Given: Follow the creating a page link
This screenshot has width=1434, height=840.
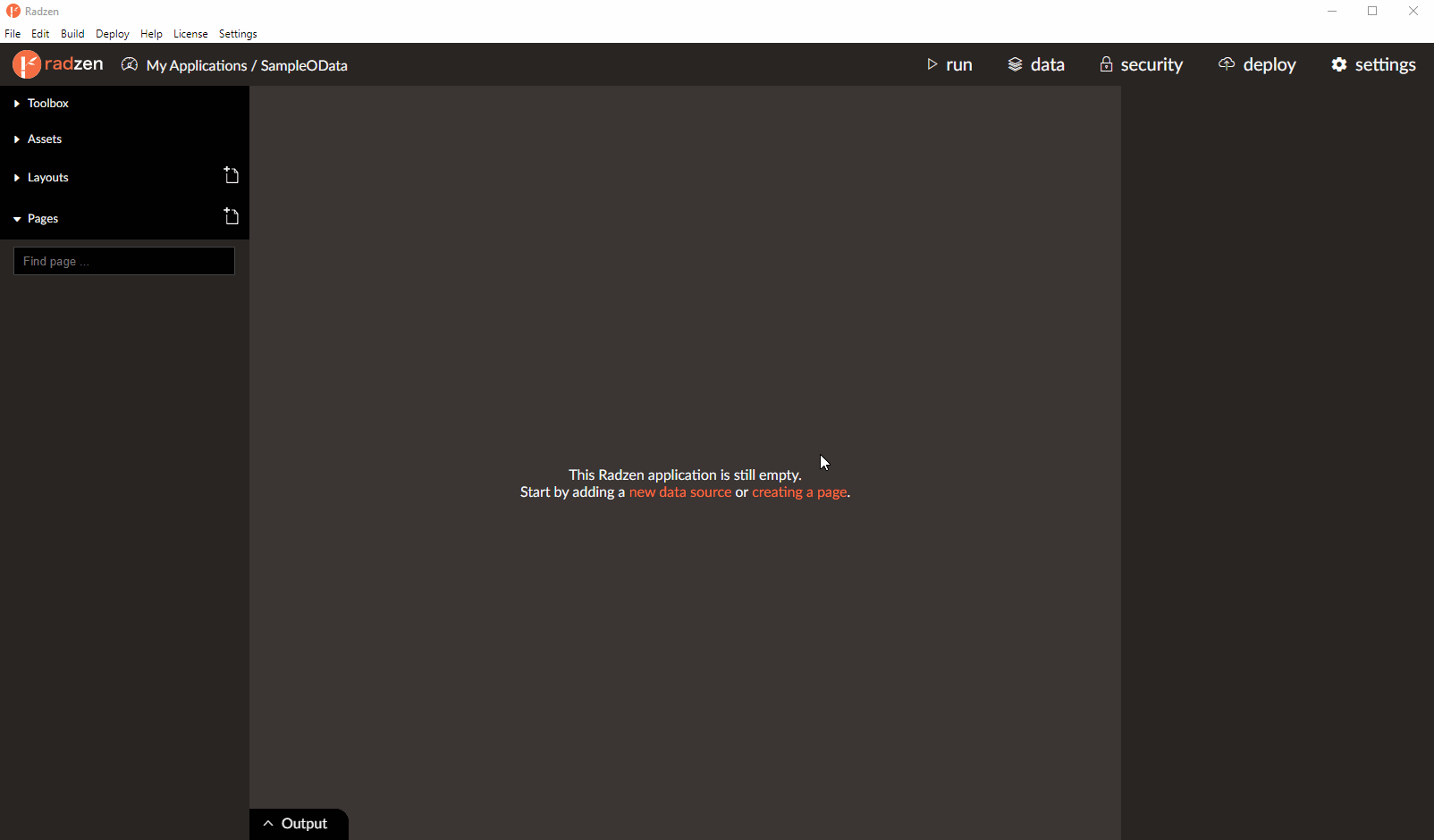Looking at the screenshot, I should pos(799,492).
